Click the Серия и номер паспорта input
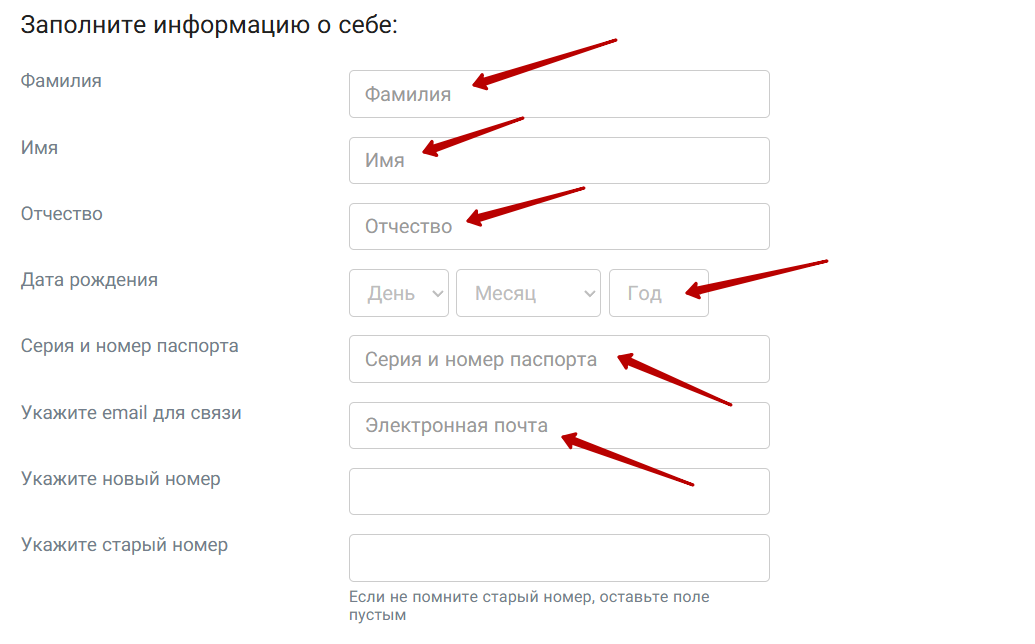The height and width of the screenshot is (644, 1035). 558,359
